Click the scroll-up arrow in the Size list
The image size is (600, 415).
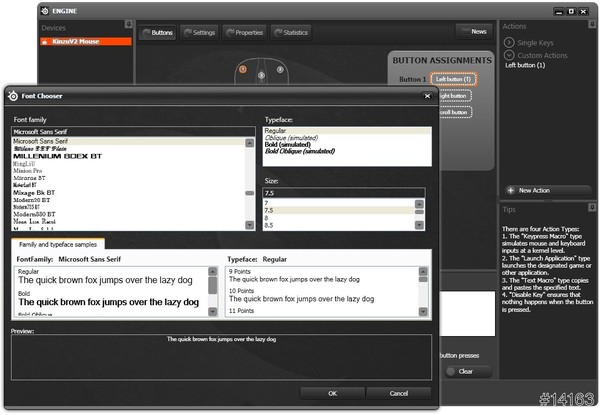click(420, 203)
